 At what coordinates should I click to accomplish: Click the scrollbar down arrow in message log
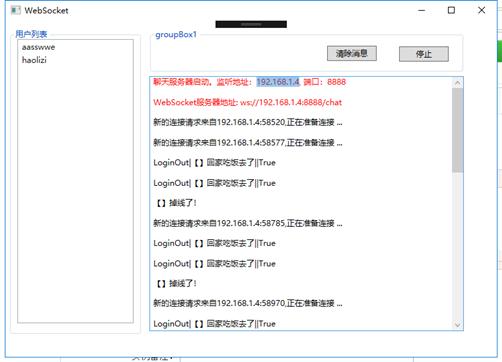click(x=458, y=324)
